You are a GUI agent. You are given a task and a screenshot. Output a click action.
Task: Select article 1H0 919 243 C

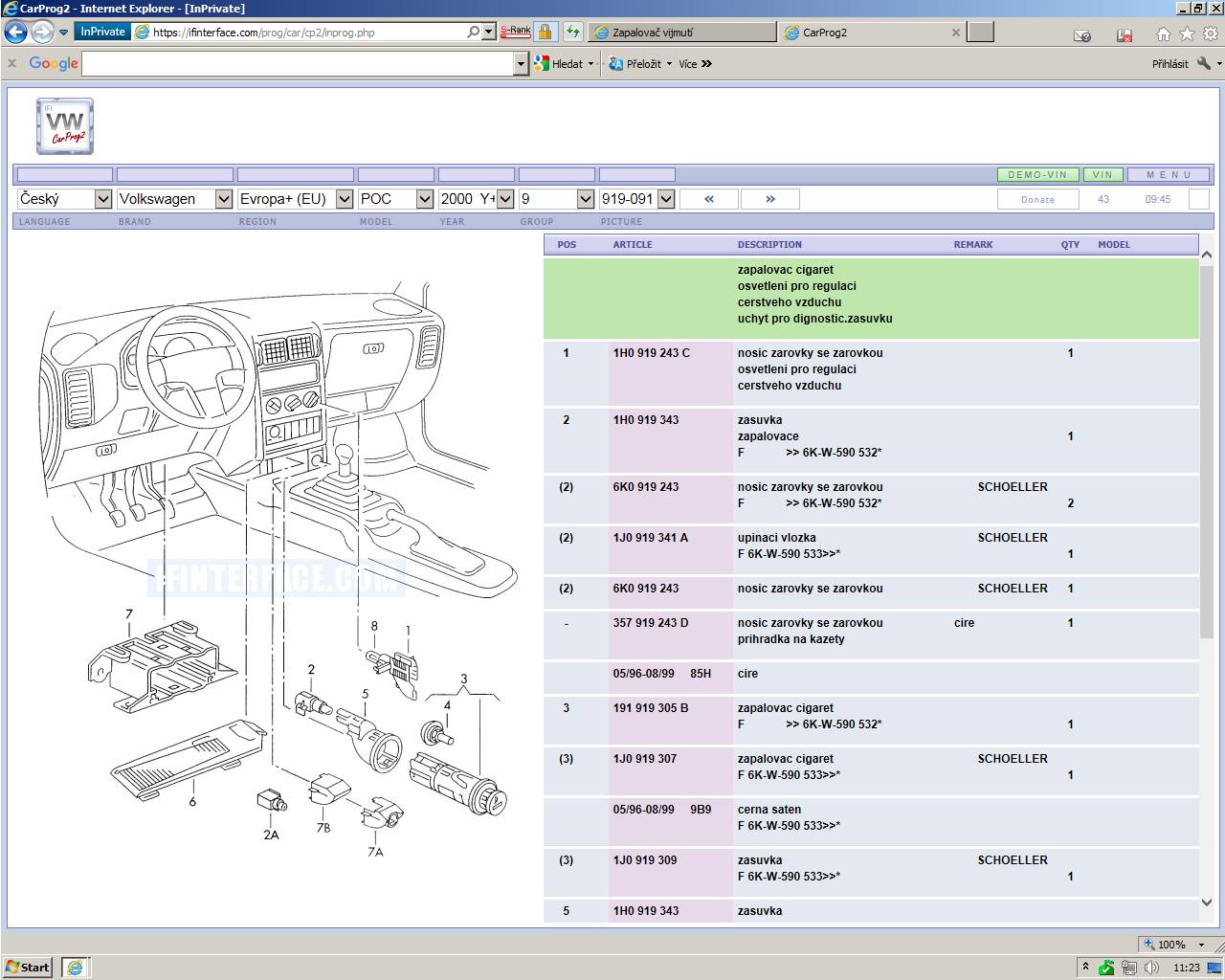pyautogui.click(x=652, y=353)
